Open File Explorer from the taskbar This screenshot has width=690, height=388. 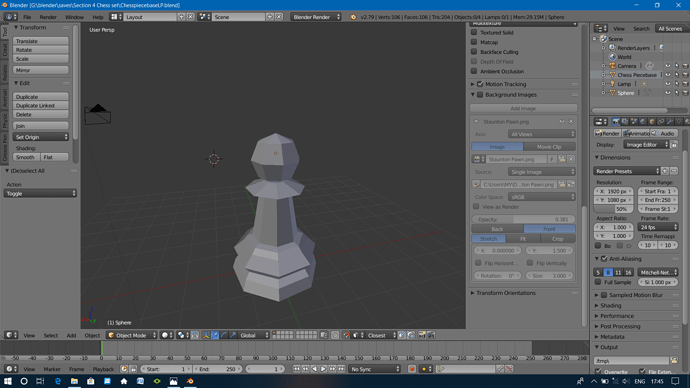coord(74,381)
